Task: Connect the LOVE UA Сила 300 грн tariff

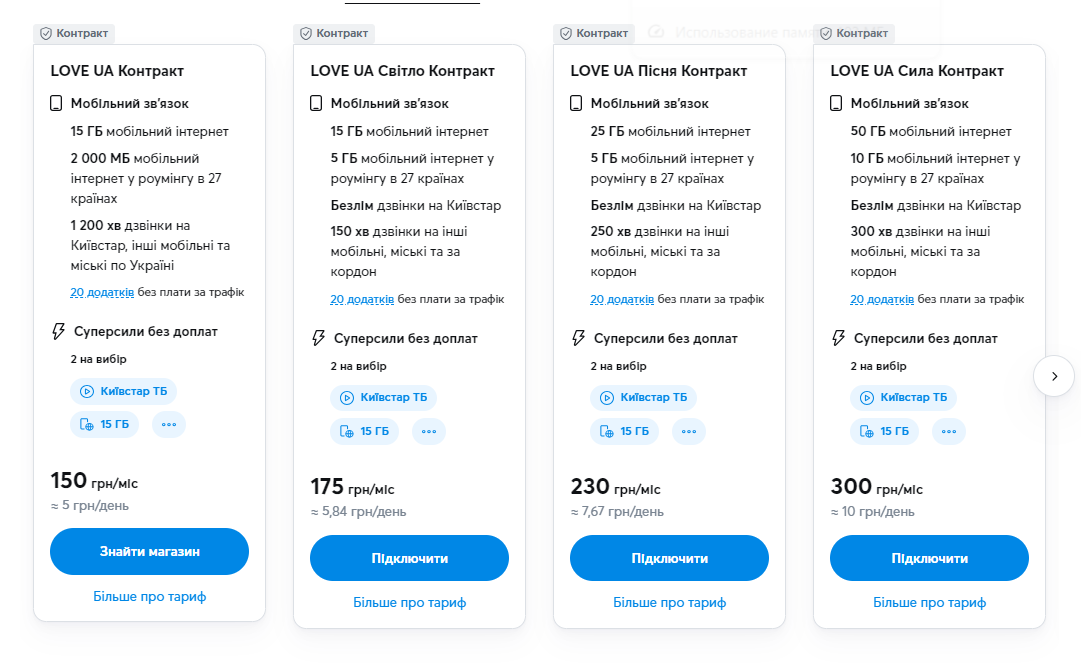Action: [x=929, y=558]
